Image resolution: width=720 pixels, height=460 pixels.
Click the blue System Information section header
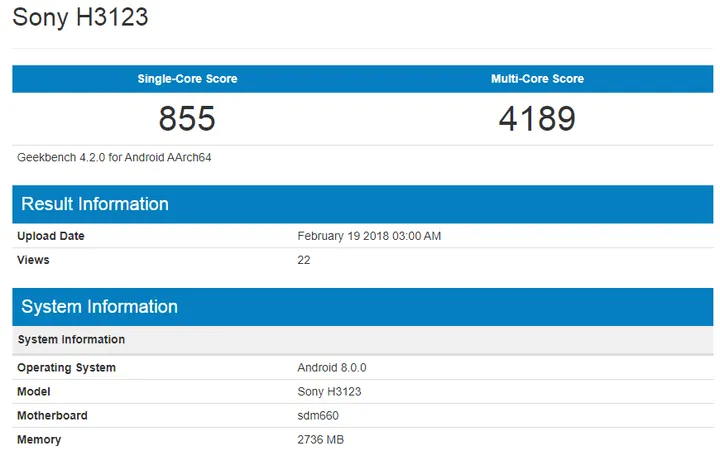363,307
